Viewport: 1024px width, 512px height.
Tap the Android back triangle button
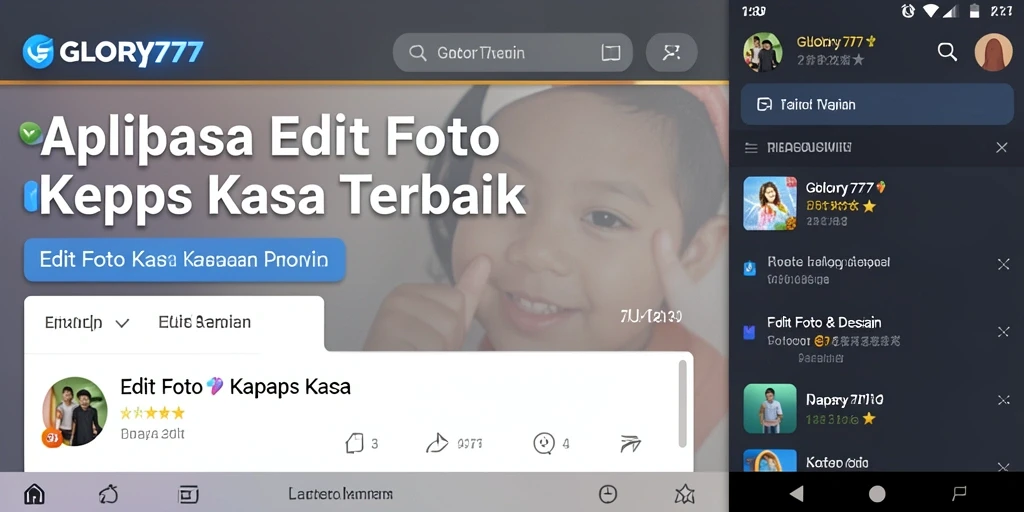tap(796, 493)
